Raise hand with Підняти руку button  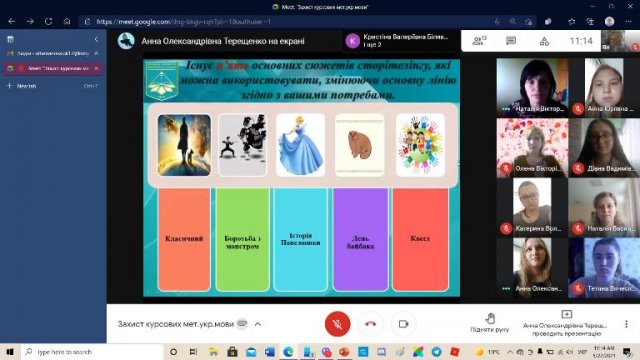point(489,323)
